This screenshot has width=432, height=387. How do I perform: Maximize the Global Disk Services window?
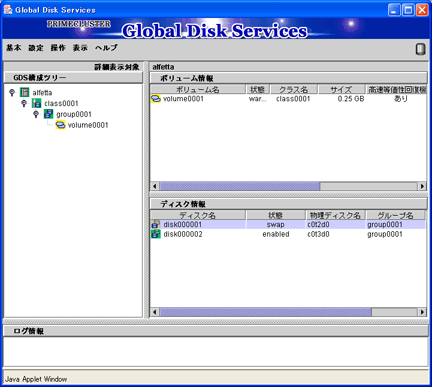click(x=408, y=10)
